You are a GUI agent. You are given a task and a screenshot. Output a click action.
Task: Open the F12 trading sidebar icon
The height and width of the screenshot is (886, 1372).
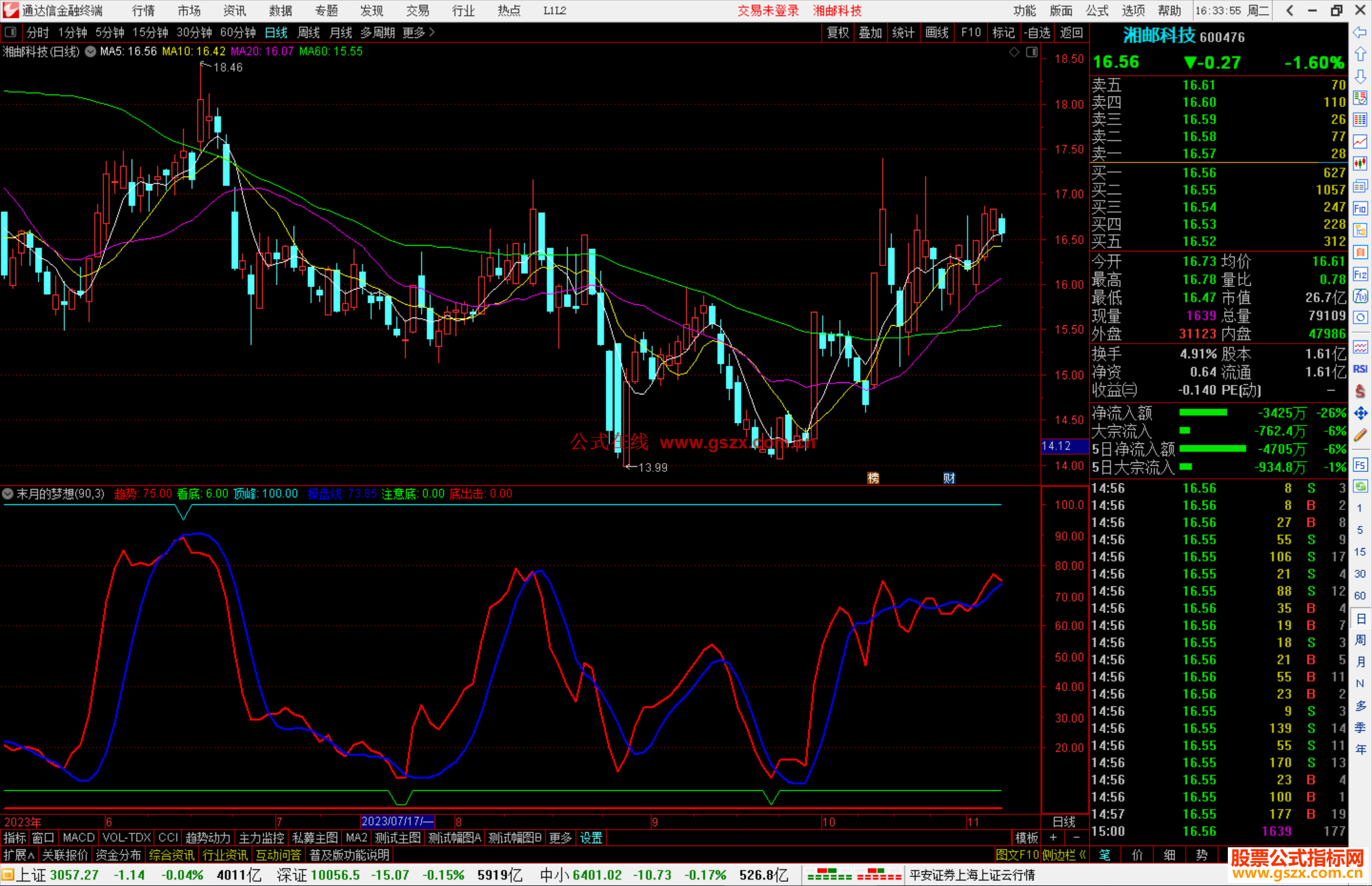(x=1360, y=274)
